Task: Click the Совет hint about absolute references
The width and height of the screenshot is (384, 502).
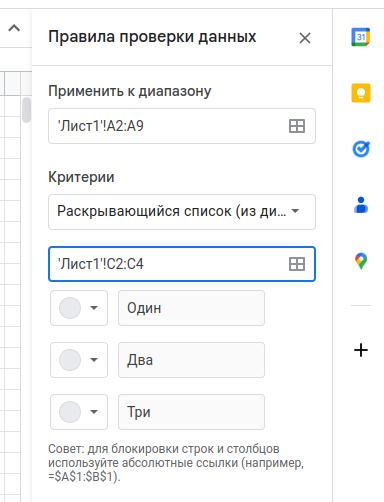Action: click(x=176, y=463)
